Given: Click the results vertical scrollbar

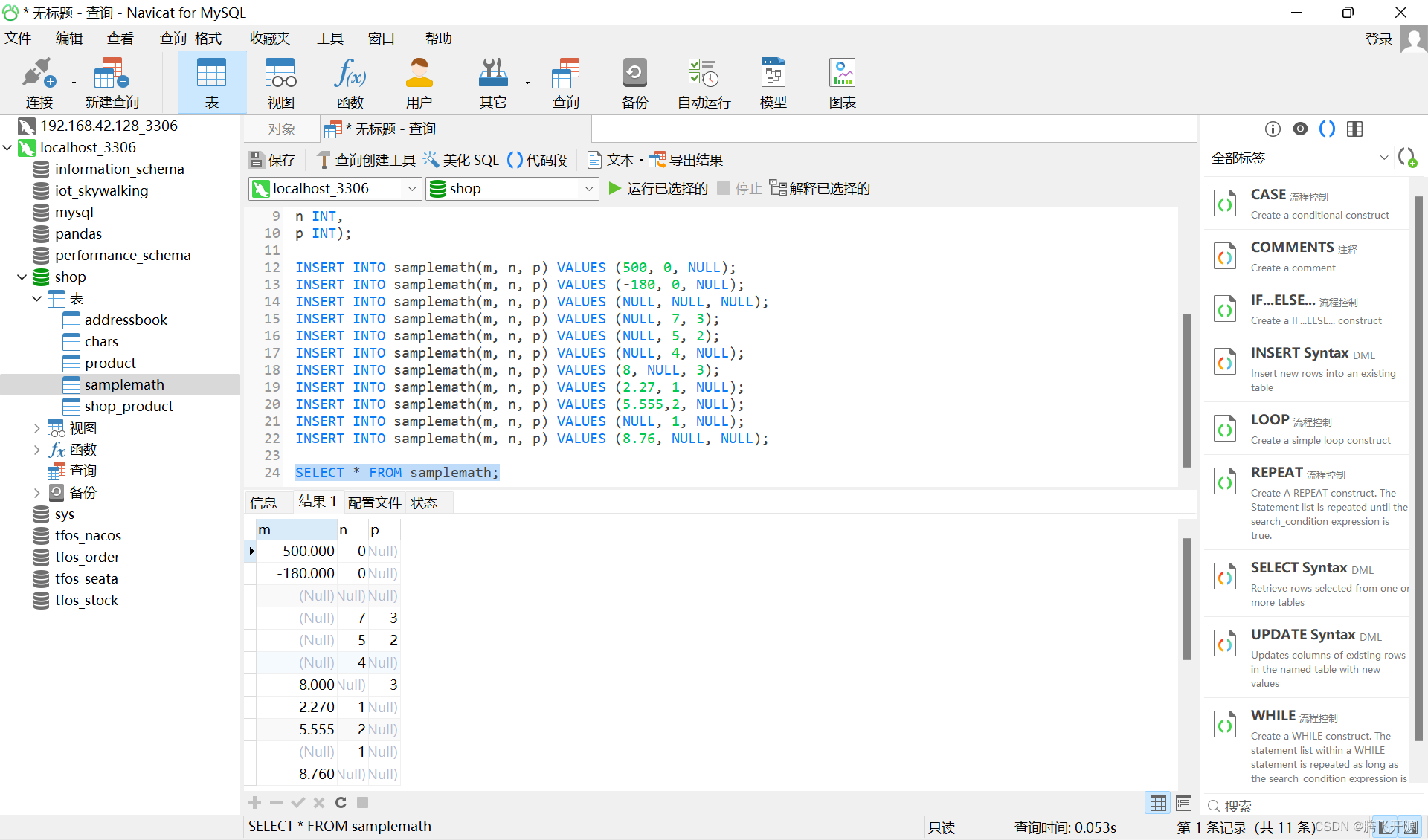Looking at the screenshot, I should (x=1187, y=599).
